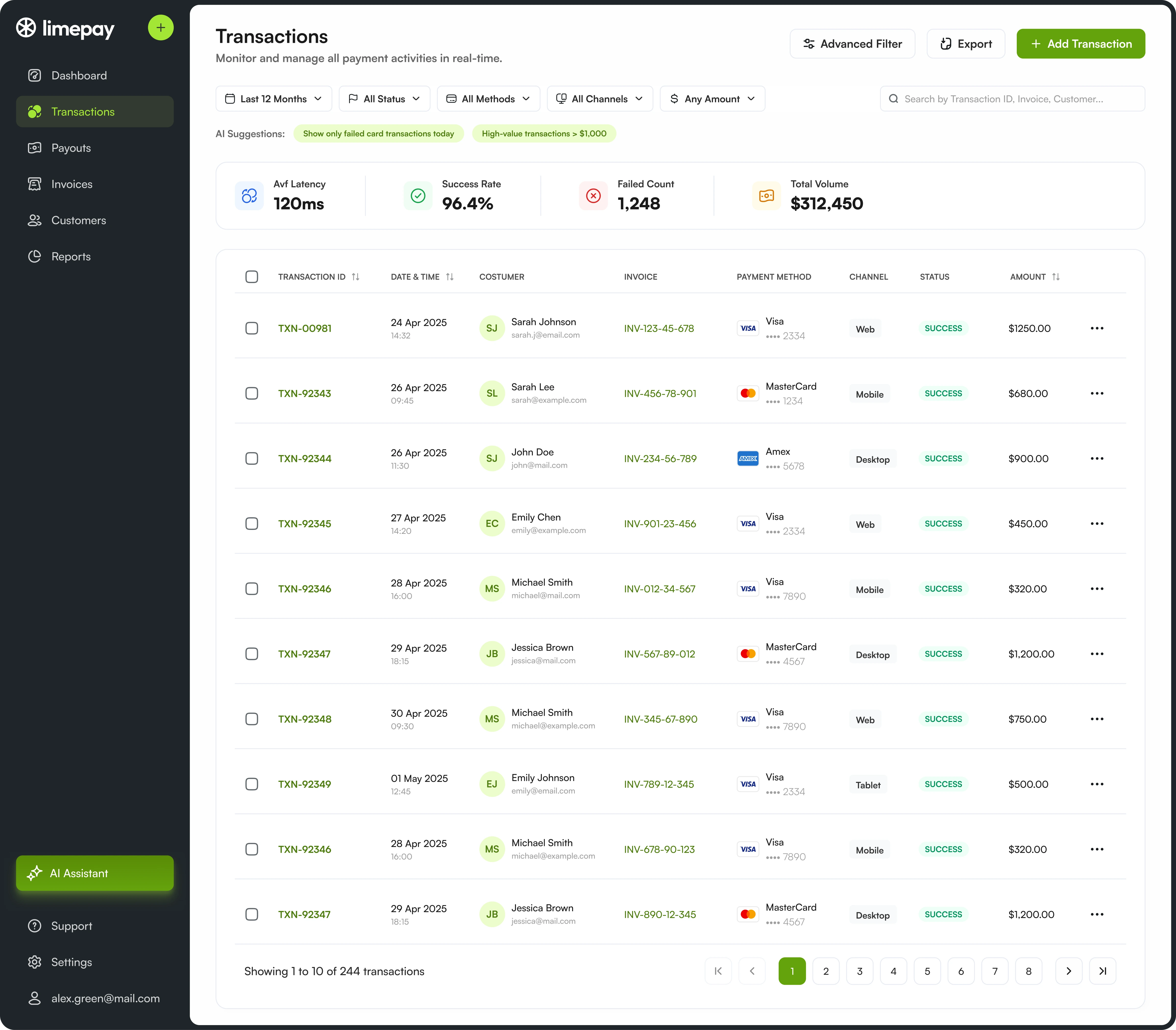Click Emily Johnson's EJ avatar
Screen dimensions: 1176x1030
coord(492,784)
